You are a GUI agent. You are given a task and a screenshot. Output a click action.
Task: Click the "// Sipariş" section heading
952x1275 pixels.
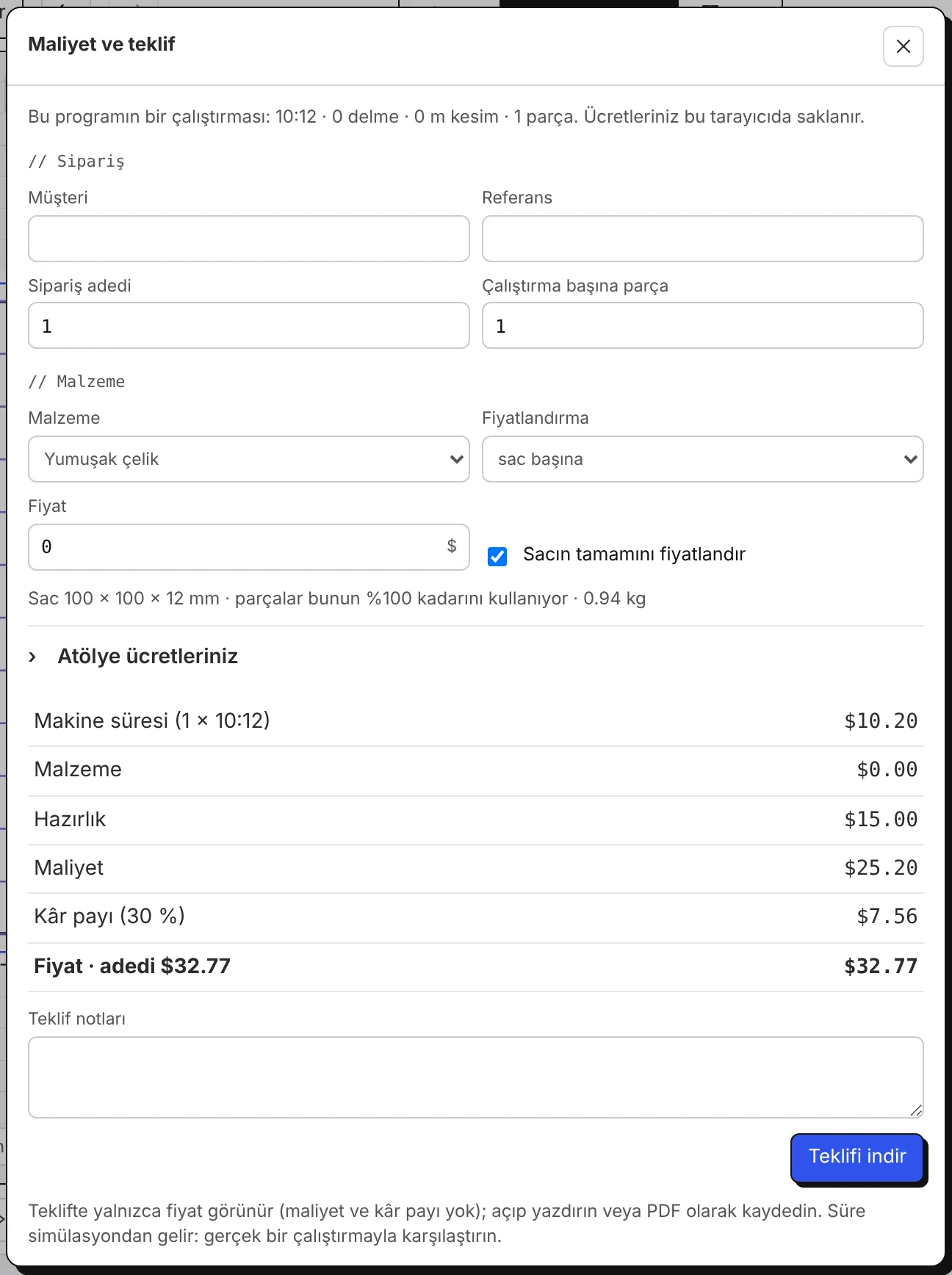point(76,162)
